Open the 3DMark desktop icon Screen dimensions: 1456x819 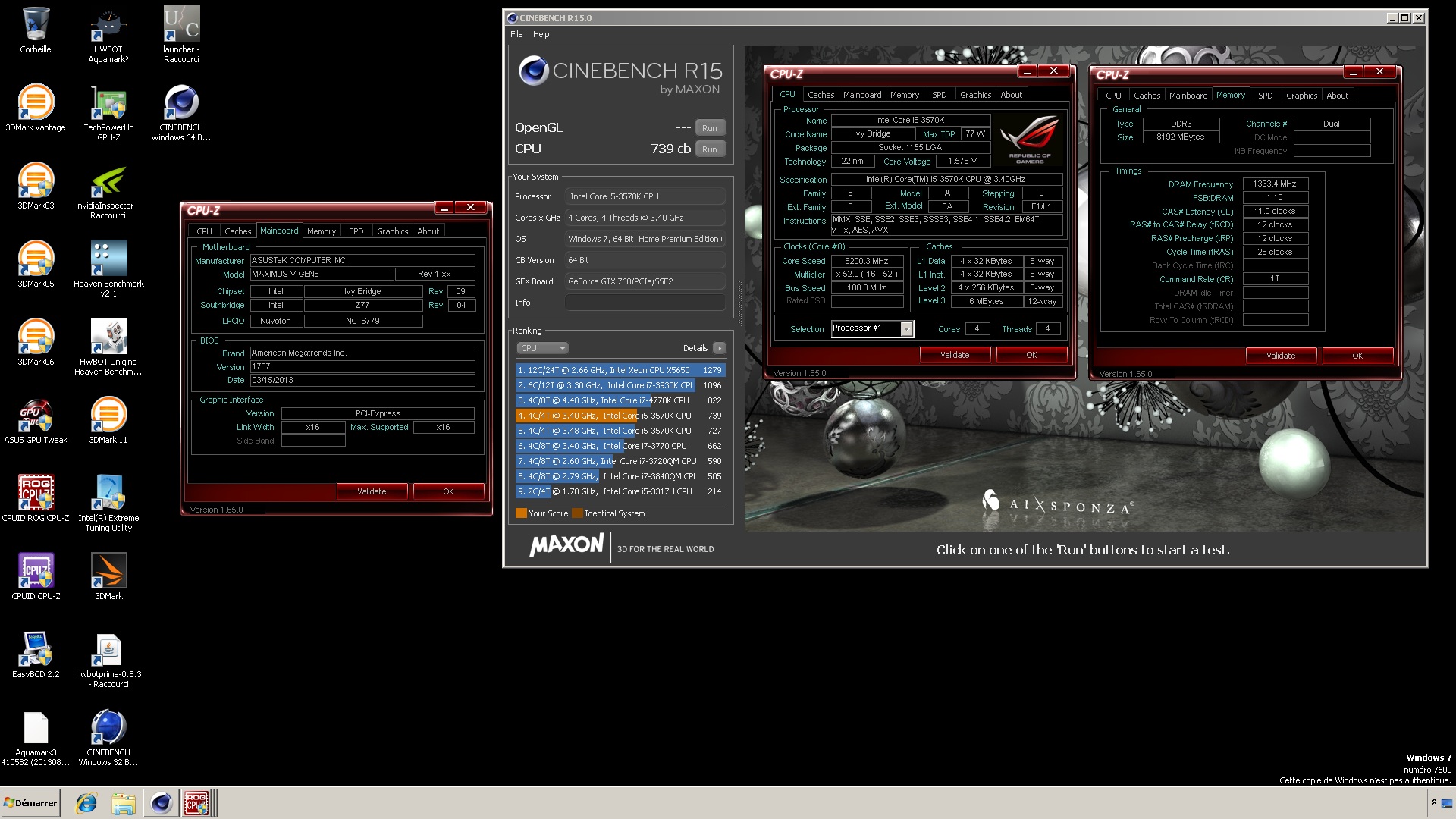pos(108,577)
